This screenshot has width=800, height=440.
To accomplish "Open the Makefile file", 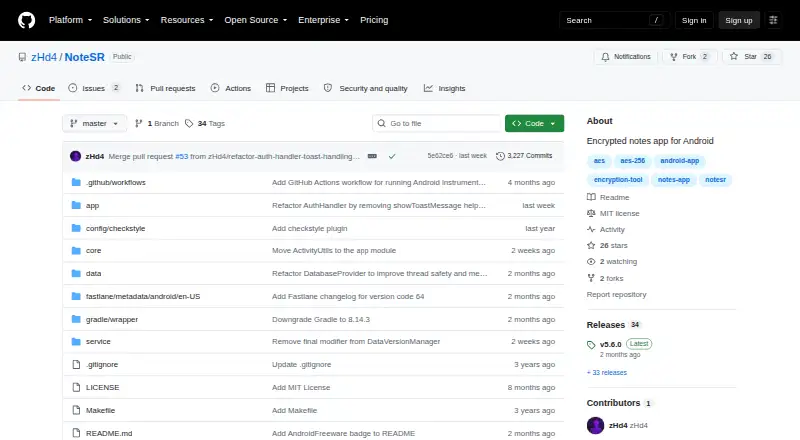I will coord(101,410).
